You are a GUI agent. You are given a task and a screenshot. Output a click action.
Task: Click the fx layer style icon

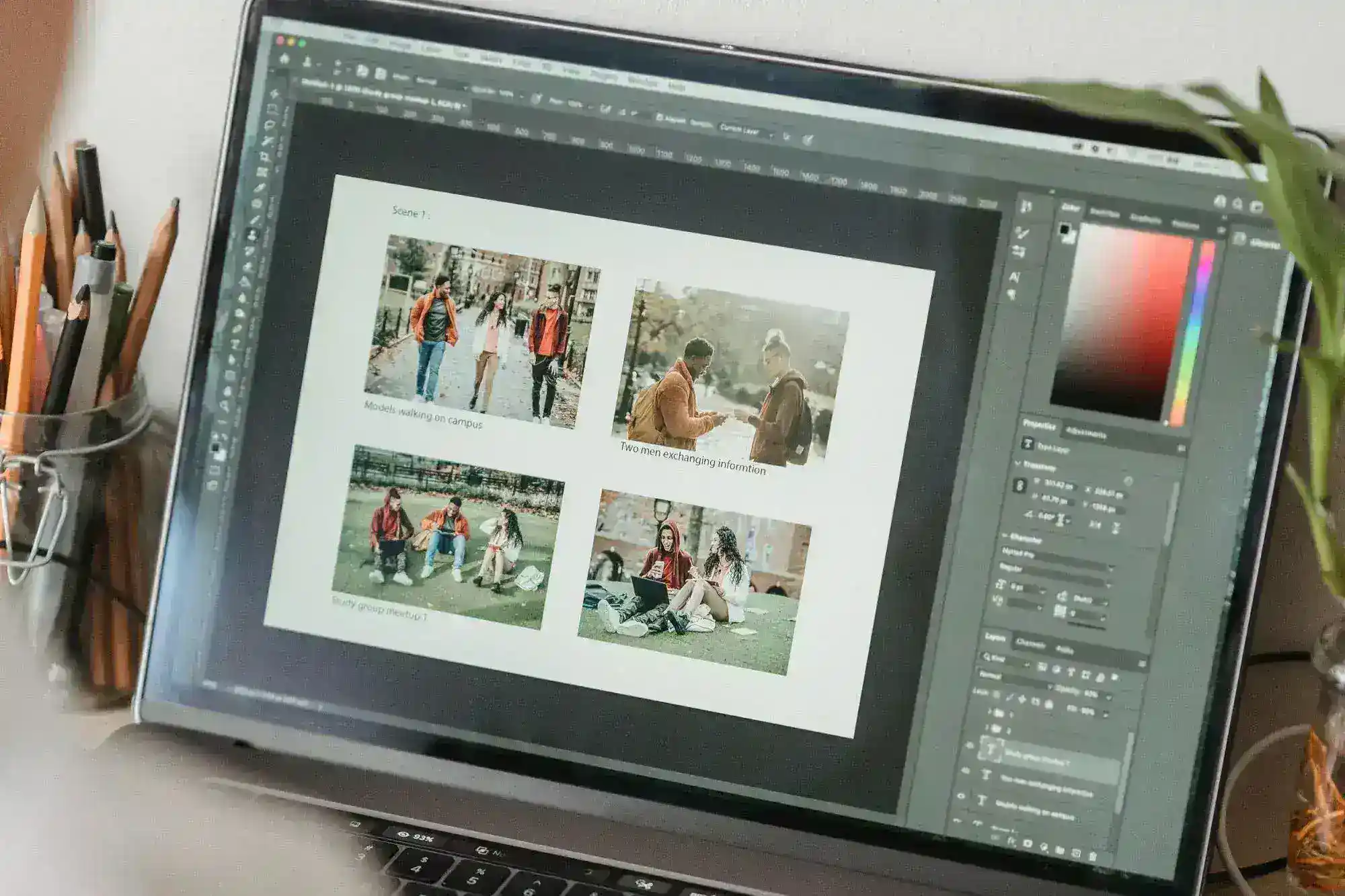1011,841
